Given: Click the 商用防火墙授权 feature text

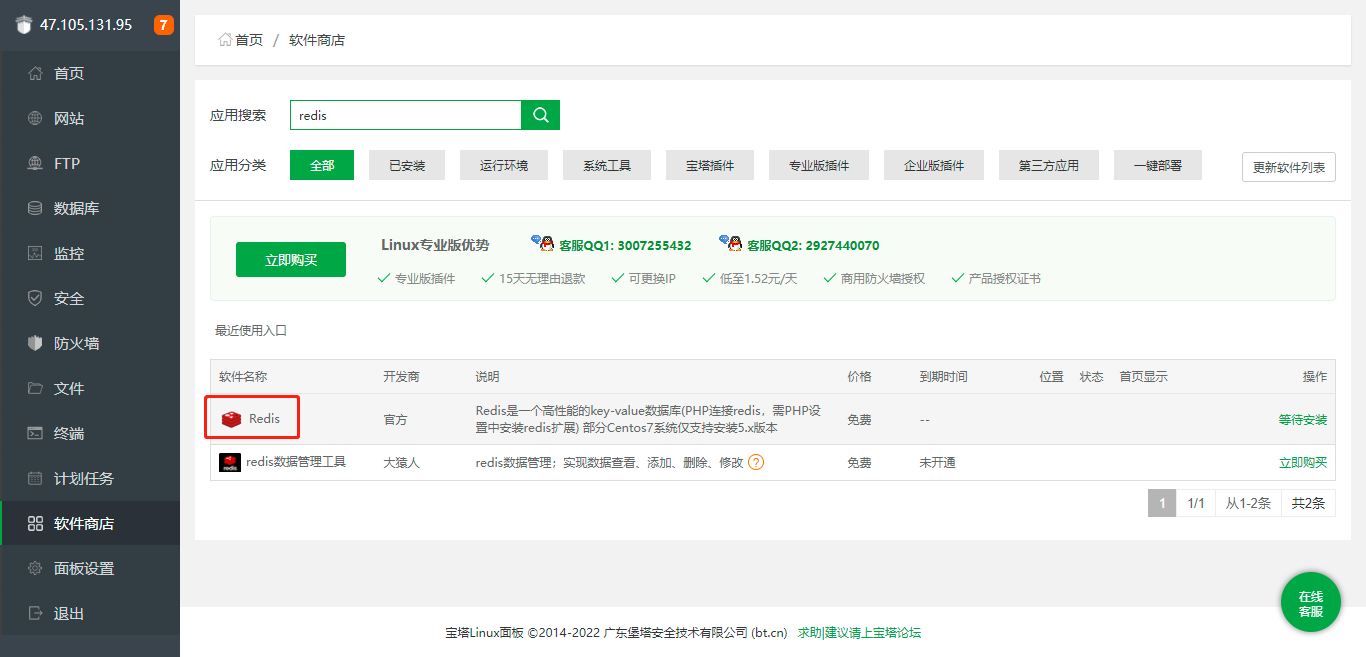Looking at the screenshot, I should pyautogui.click(x=883, y=278).
